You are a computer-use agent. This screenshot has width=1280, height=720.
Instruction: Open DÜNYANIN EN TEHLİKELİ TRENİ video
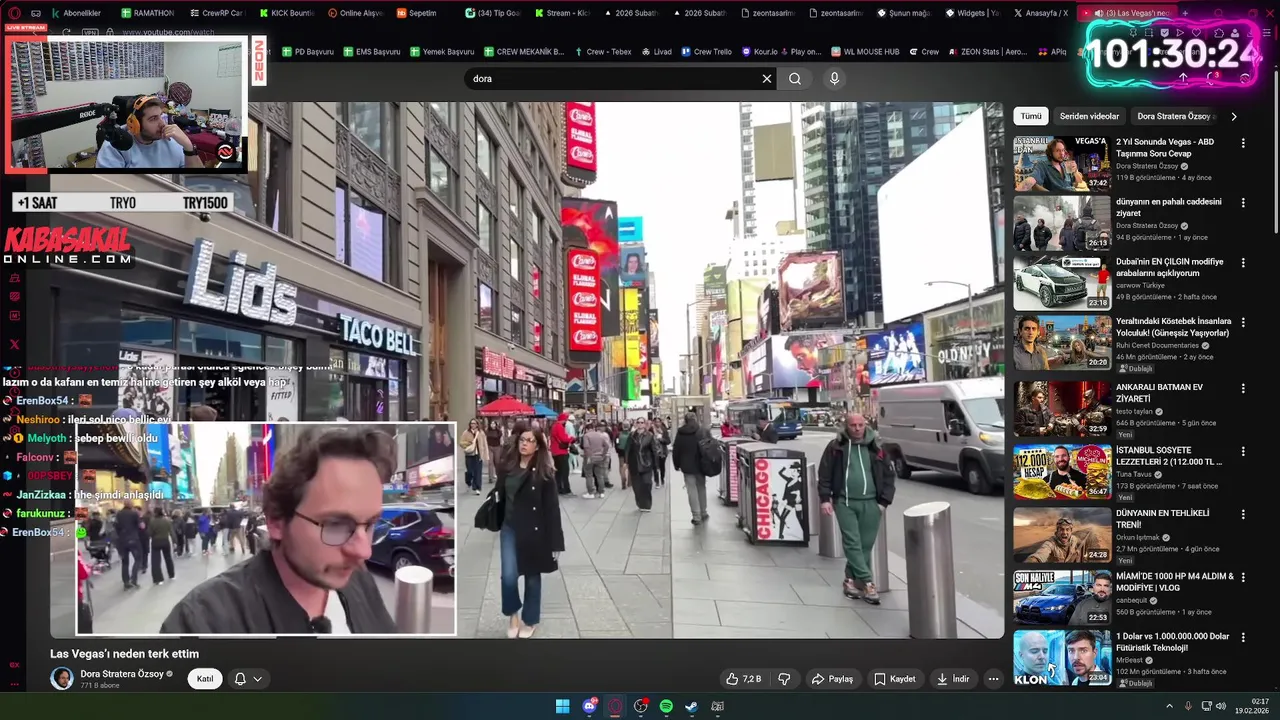pos(1062,535)
